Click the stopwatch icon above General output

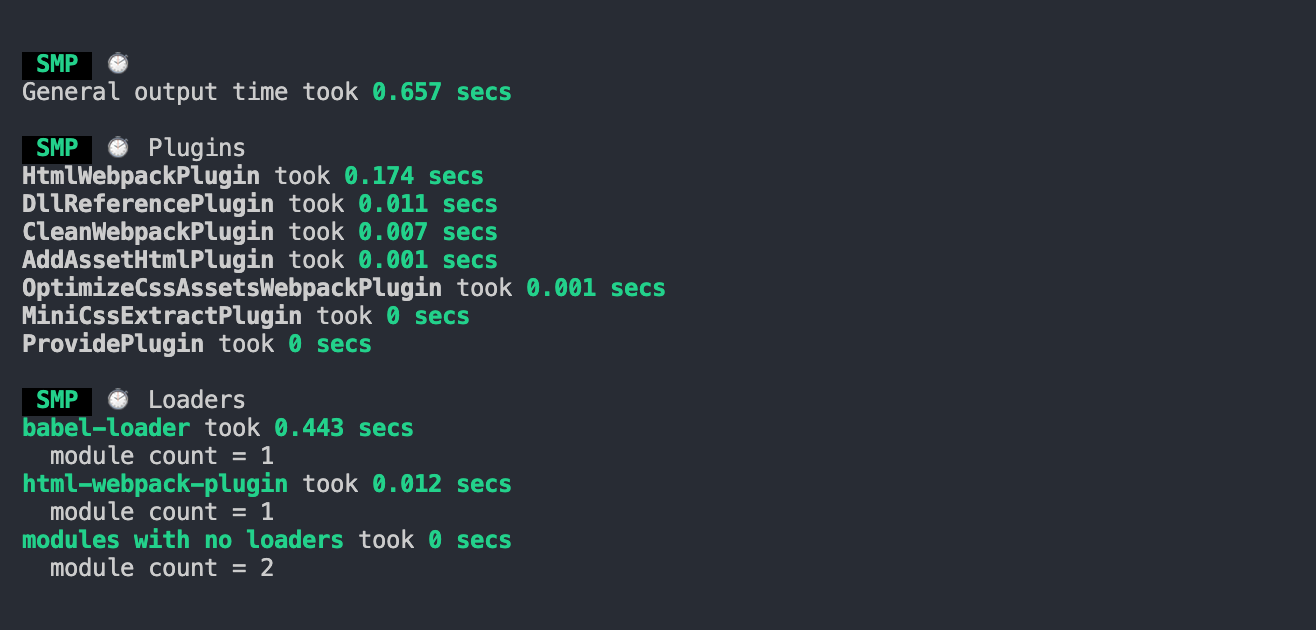(119, 63)
